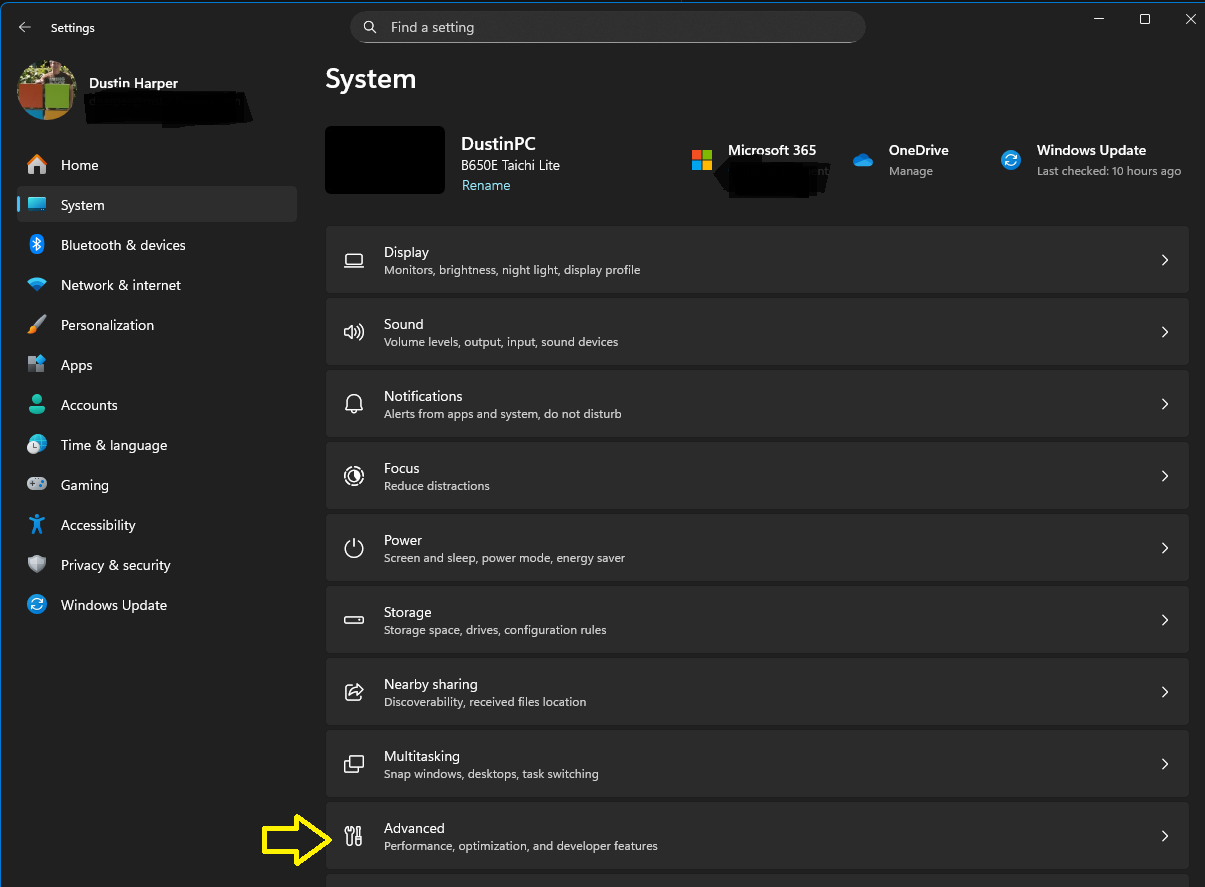The width and height of the screenshot is (1205, 887).
Task: Click the Display monitor icon
Action: 354,260
